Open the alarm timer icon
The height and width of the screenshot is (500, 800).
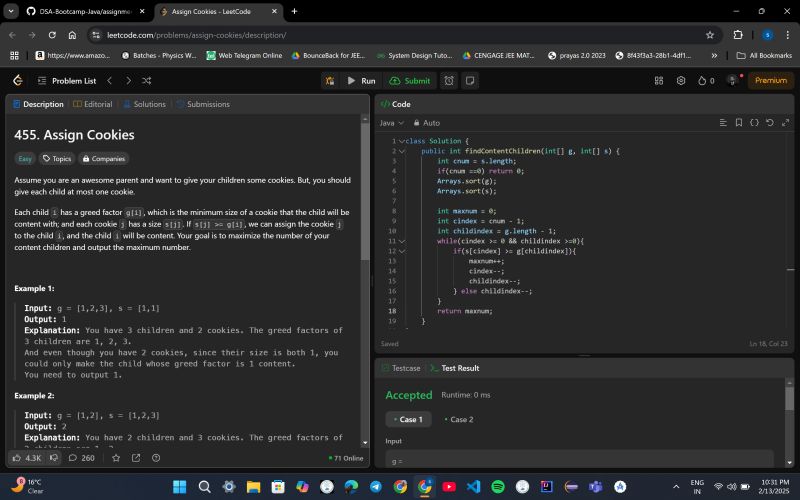(x=449, y=80)
